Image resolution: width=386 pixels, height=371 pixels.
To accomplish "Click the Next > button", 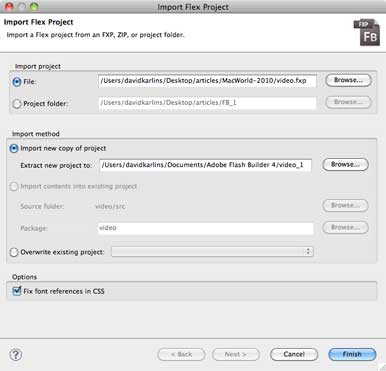I will click(x=236, y=354).
